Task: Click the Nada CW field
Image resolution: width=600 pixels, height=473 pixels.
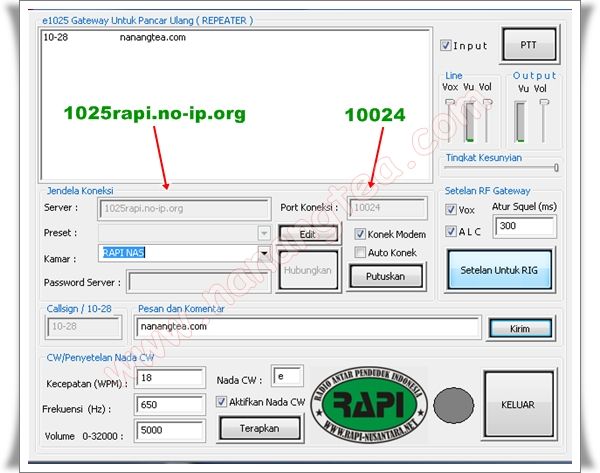Action: point(287,376)
